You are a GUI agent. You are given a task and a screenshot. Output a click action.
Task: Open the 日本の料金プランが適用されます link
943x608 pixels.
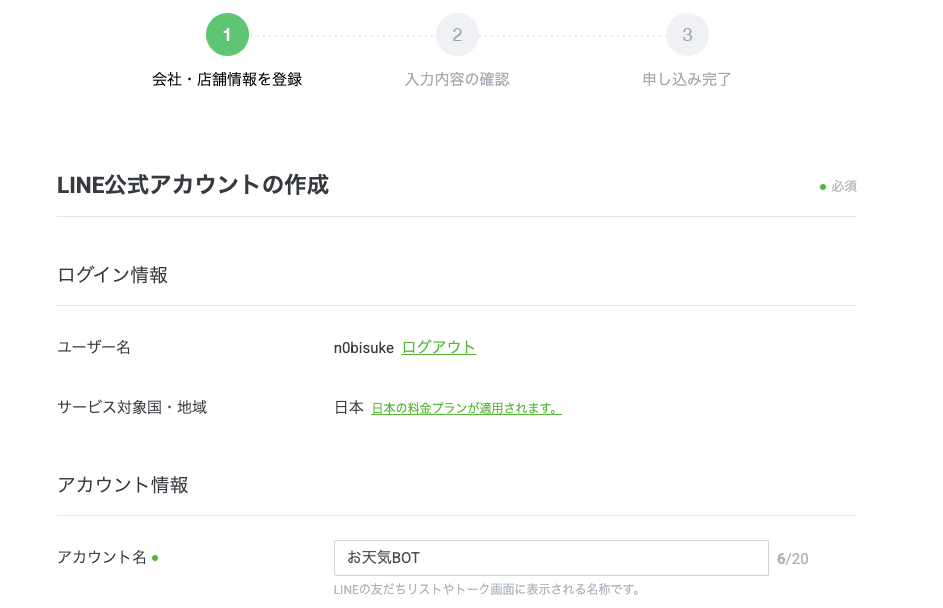click(x=467, y=408)
